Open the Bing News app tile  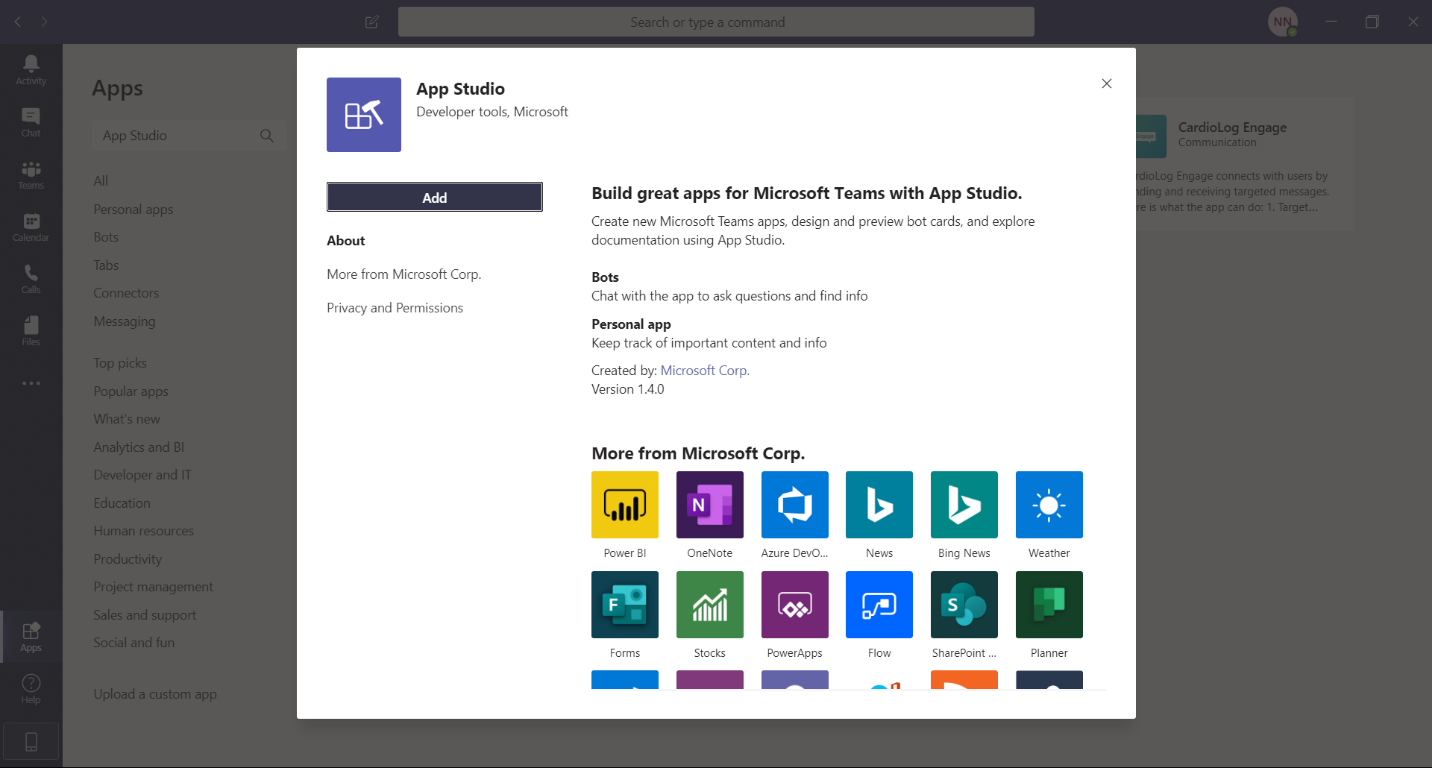(964, 505)
